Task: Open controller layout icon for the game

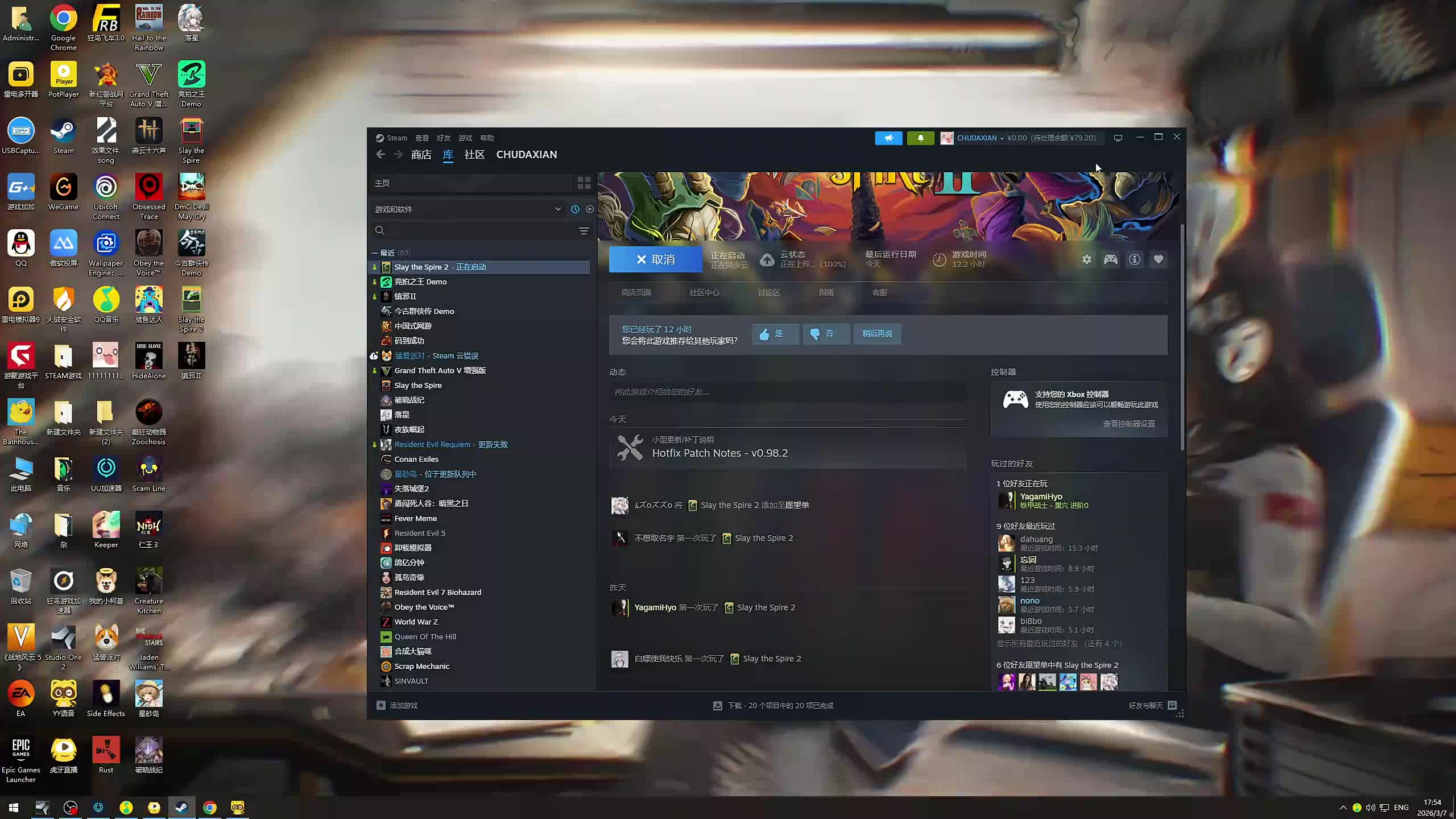Action: [1111, 259]
